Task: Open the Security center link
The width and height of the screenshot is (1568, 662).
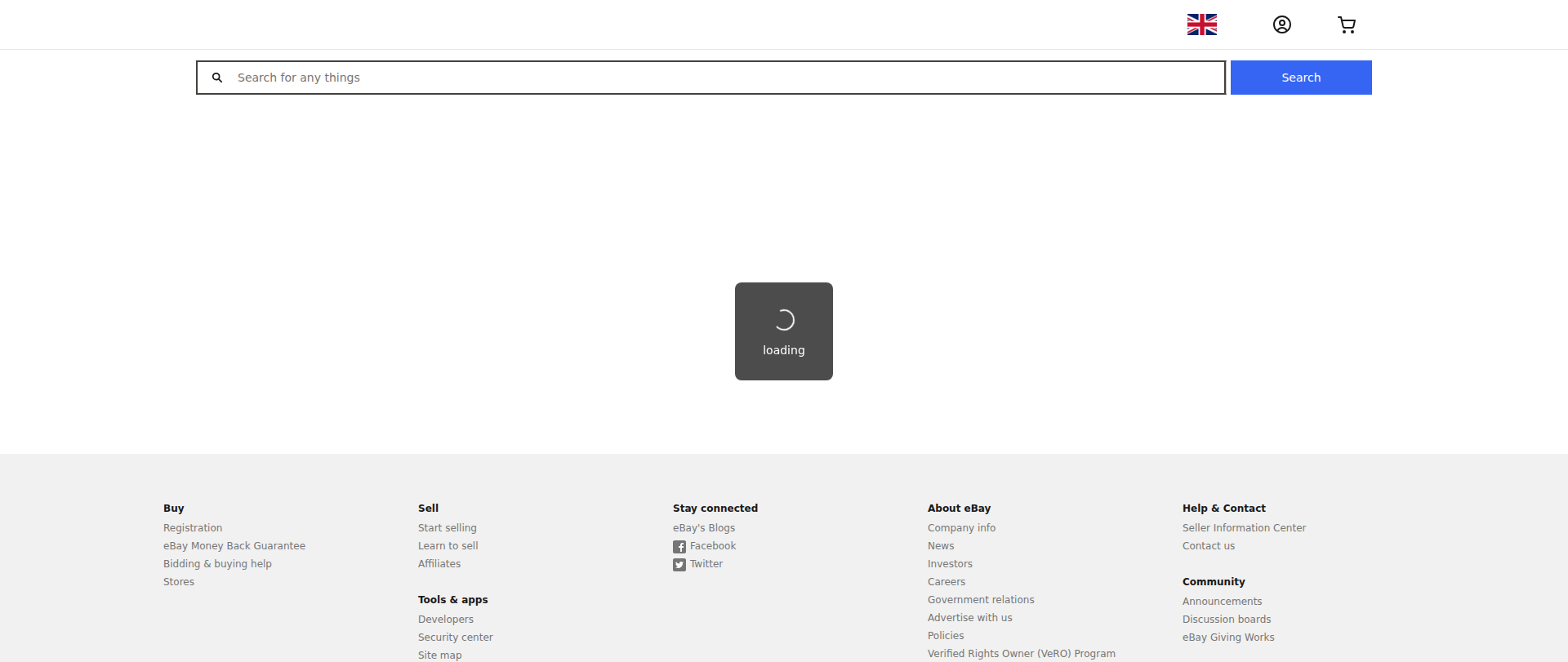Action: coord(456,638)
